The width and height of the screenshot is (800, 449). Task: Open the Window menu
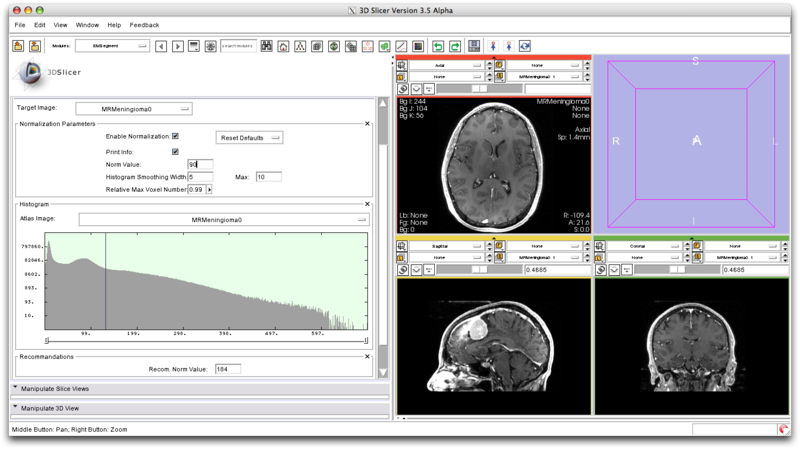pyautogui.click(x=87, y=25)
